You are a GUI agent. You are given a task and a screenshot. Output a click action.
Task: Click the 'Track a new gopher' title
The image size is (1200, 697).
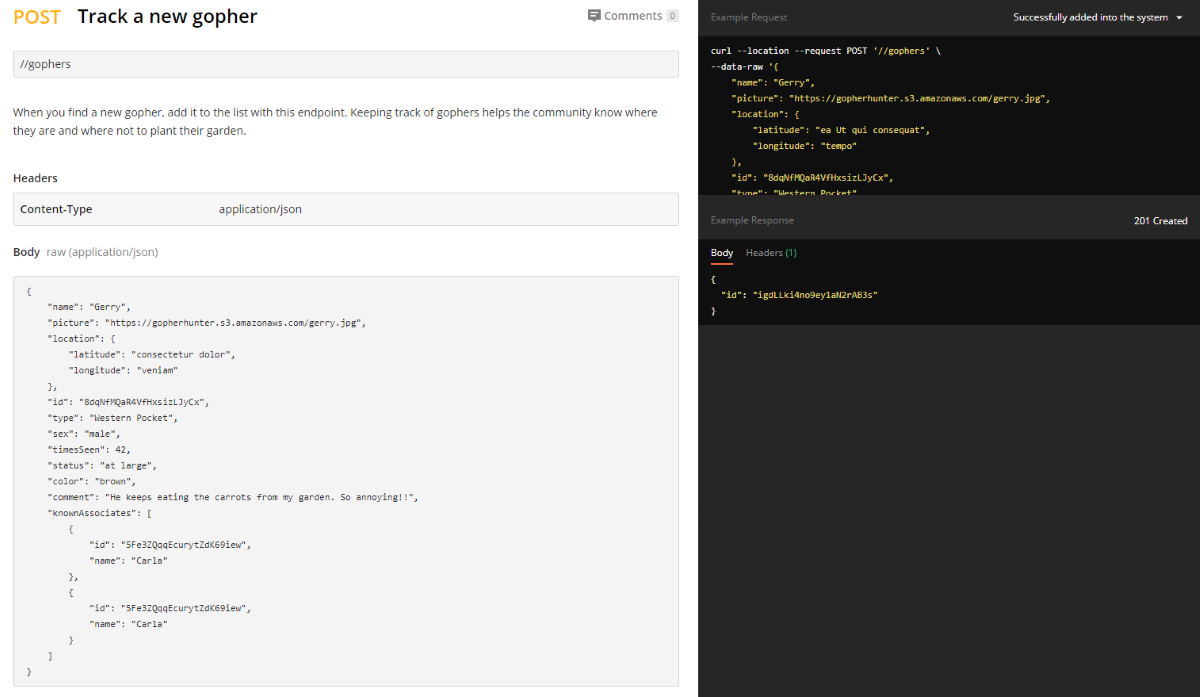(167, 17)
